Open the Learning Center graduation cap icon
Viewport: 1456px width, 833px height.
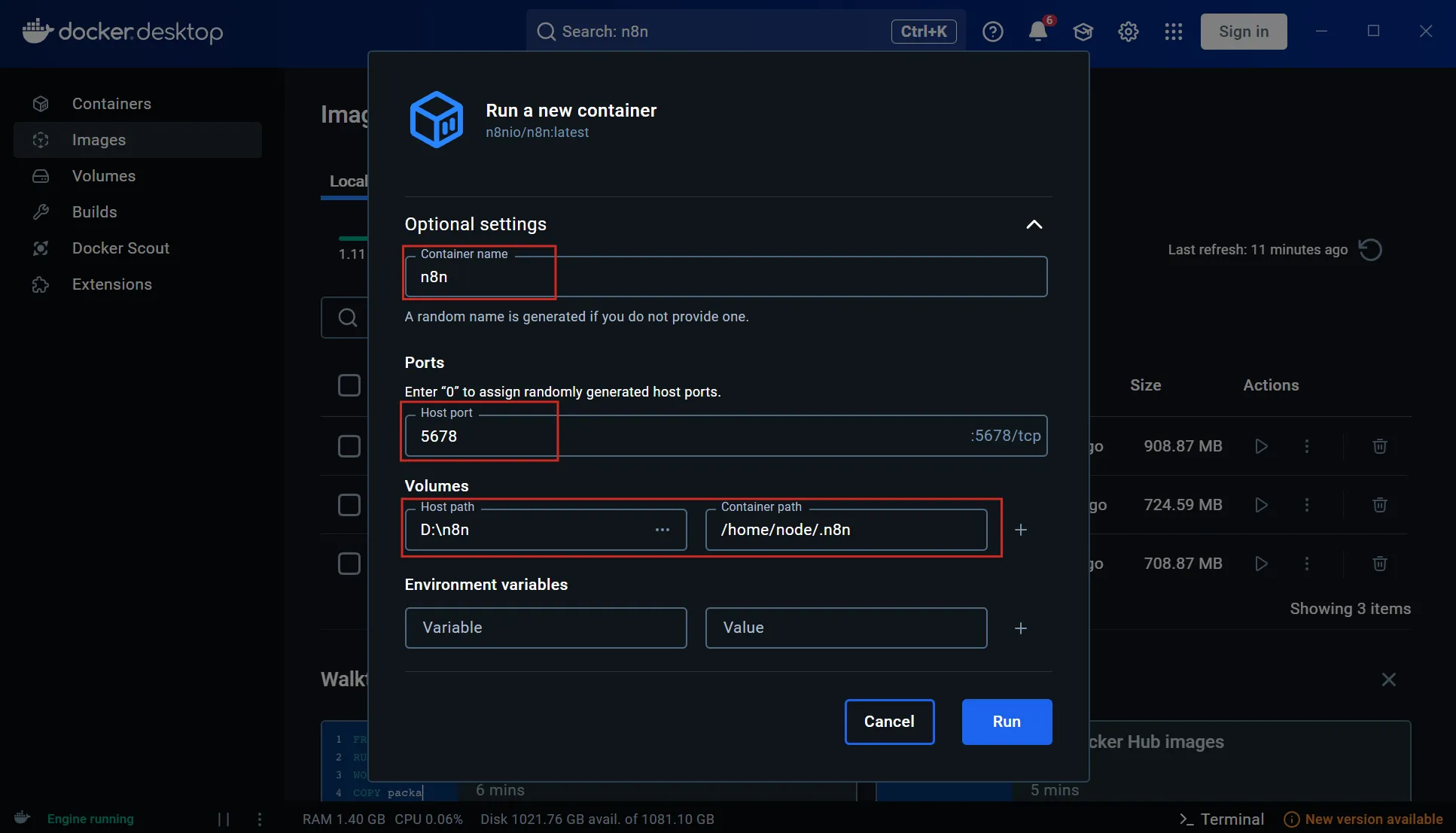(x=1083, y=32)
